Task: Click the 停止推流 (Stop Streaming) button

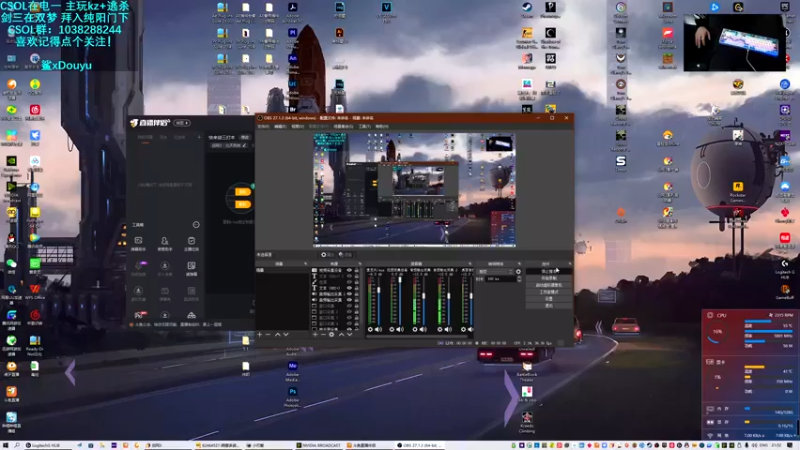Action: (548, 271)
